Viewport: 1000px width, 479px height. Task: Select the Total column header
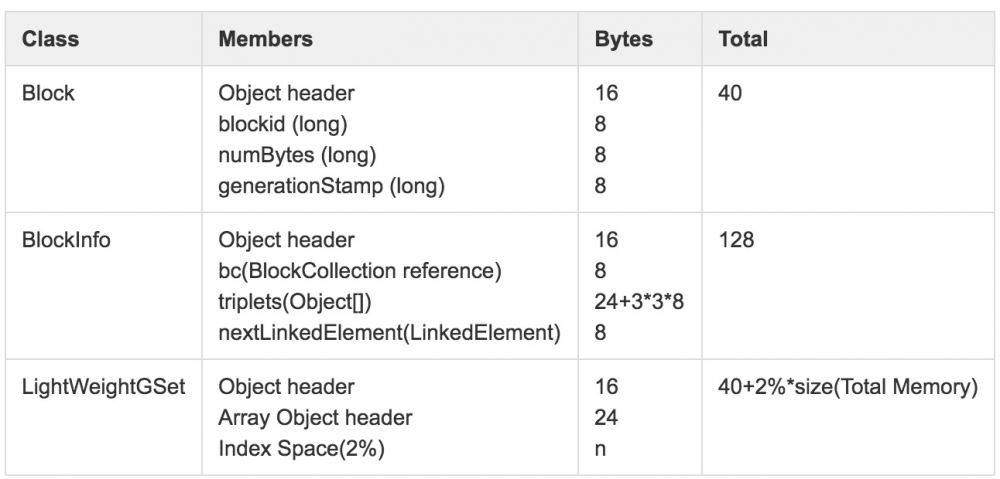click(743, 39)
